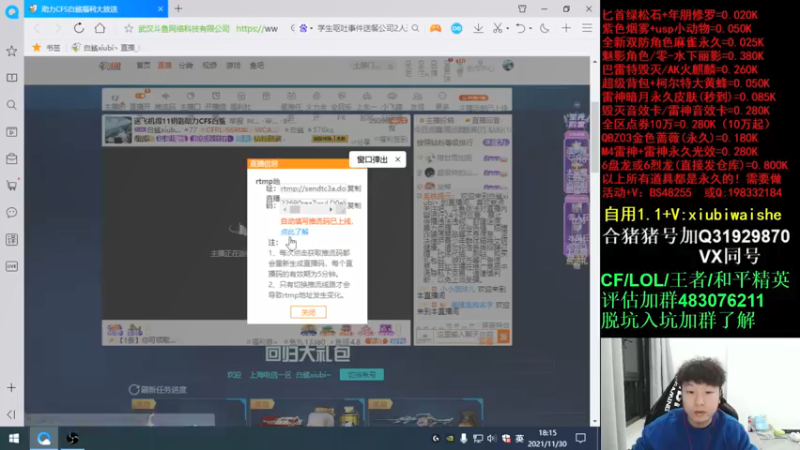This screenshot has height=450, width=800.
Task: Select 鱼吧 in site navigation
Action: tap(257, 65)
